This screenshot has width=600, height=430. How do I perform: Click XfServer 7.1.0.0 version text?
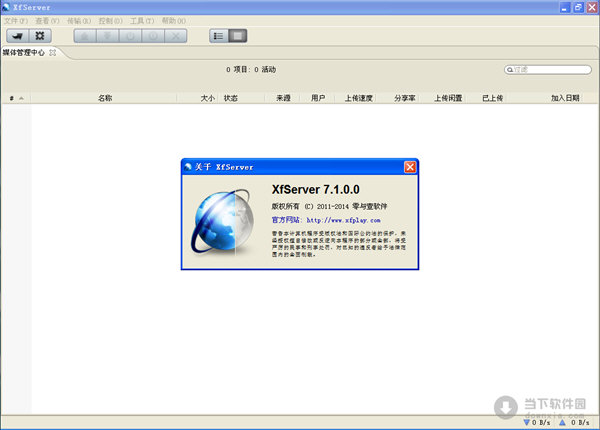(x=316, y=190)
